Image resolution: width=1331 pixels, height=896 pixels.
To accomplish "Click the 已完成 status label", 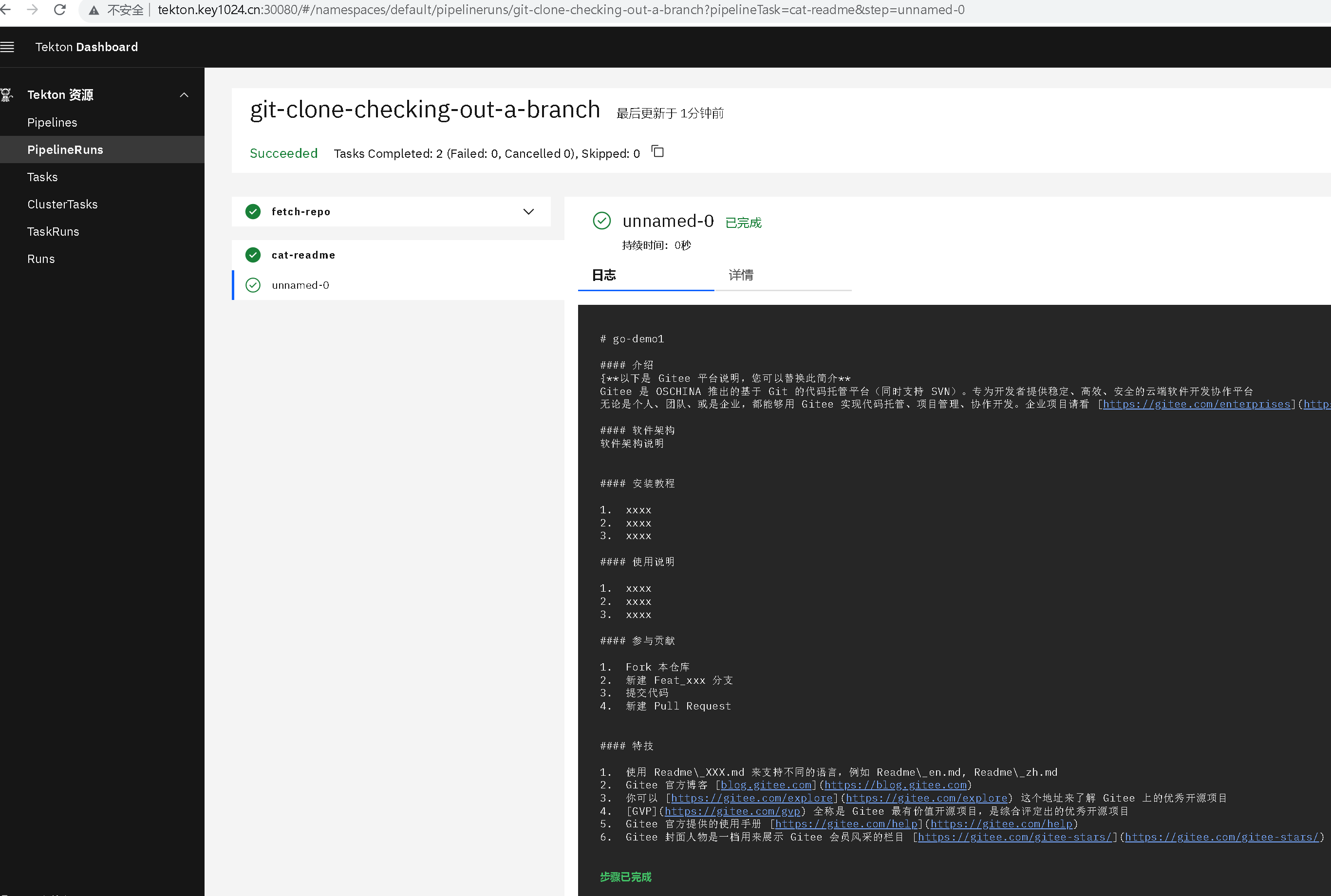I will tap(743, 223).
